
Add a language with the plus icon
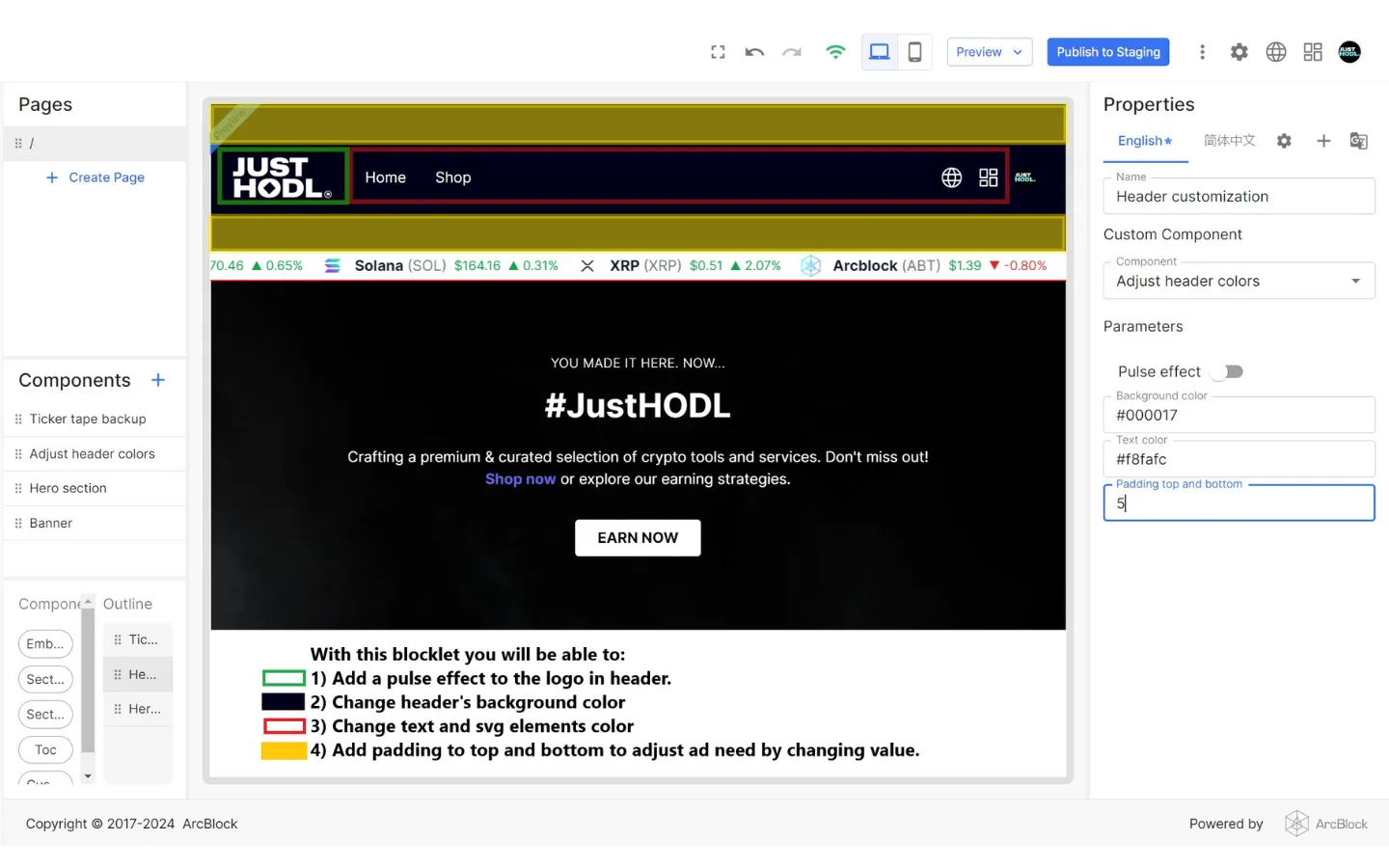(x=1323, y=141)
